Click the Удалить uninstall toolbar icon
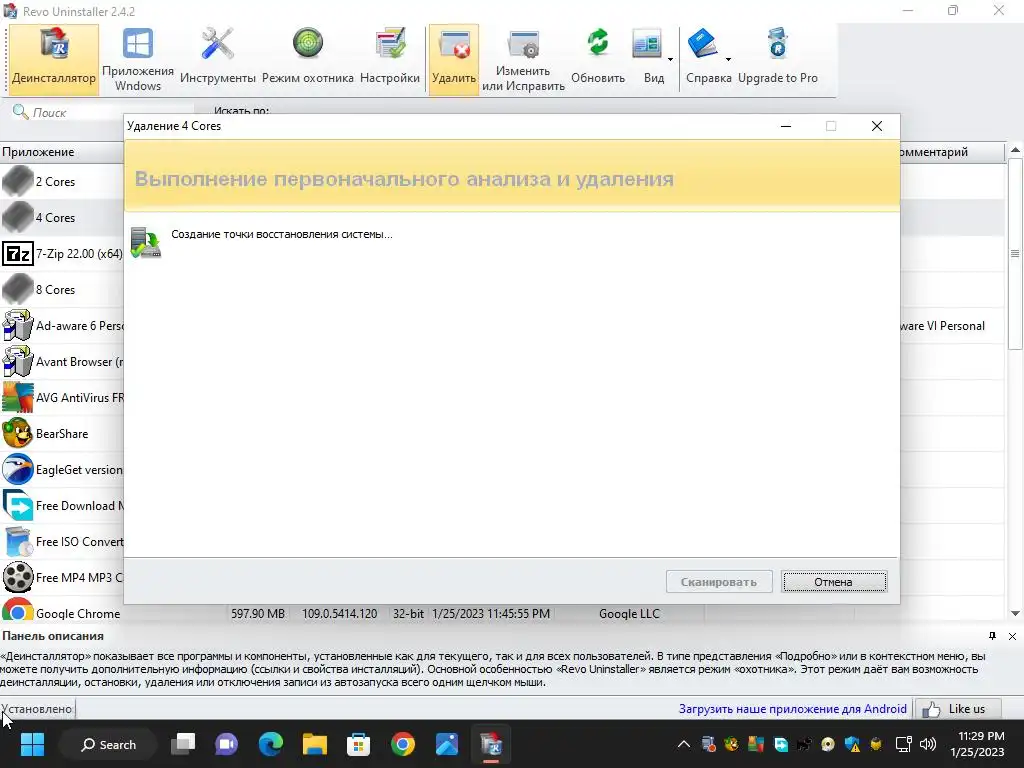1024x768 pixels. pyautogui.click(x=454, y=59)
